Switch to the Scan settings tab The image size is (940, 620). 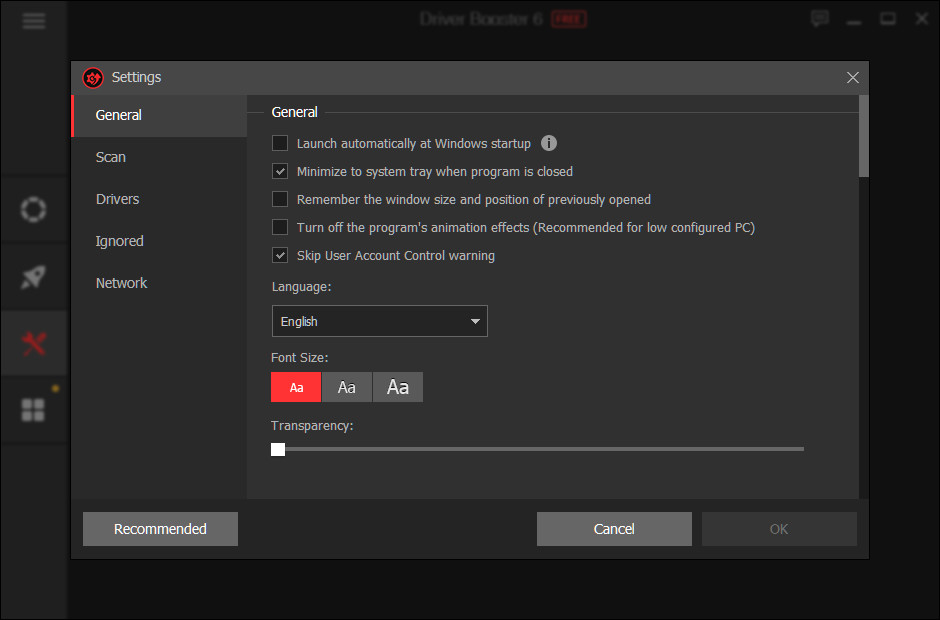pos(159,157)
